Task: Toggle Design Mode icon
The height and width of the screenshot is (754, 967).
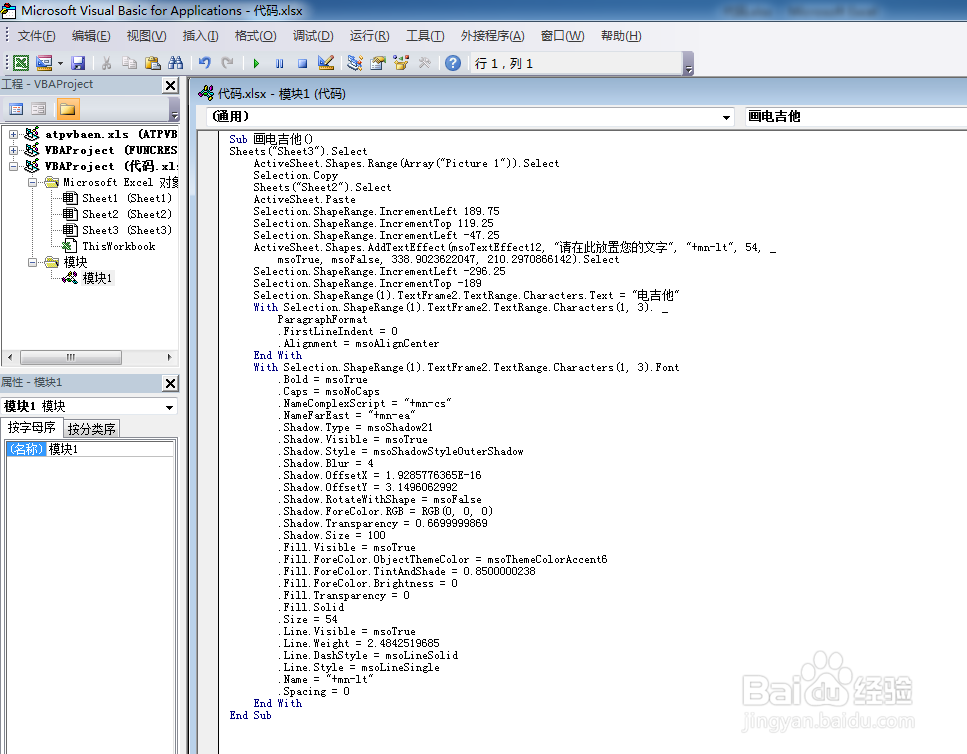Action: coord(326,63)
